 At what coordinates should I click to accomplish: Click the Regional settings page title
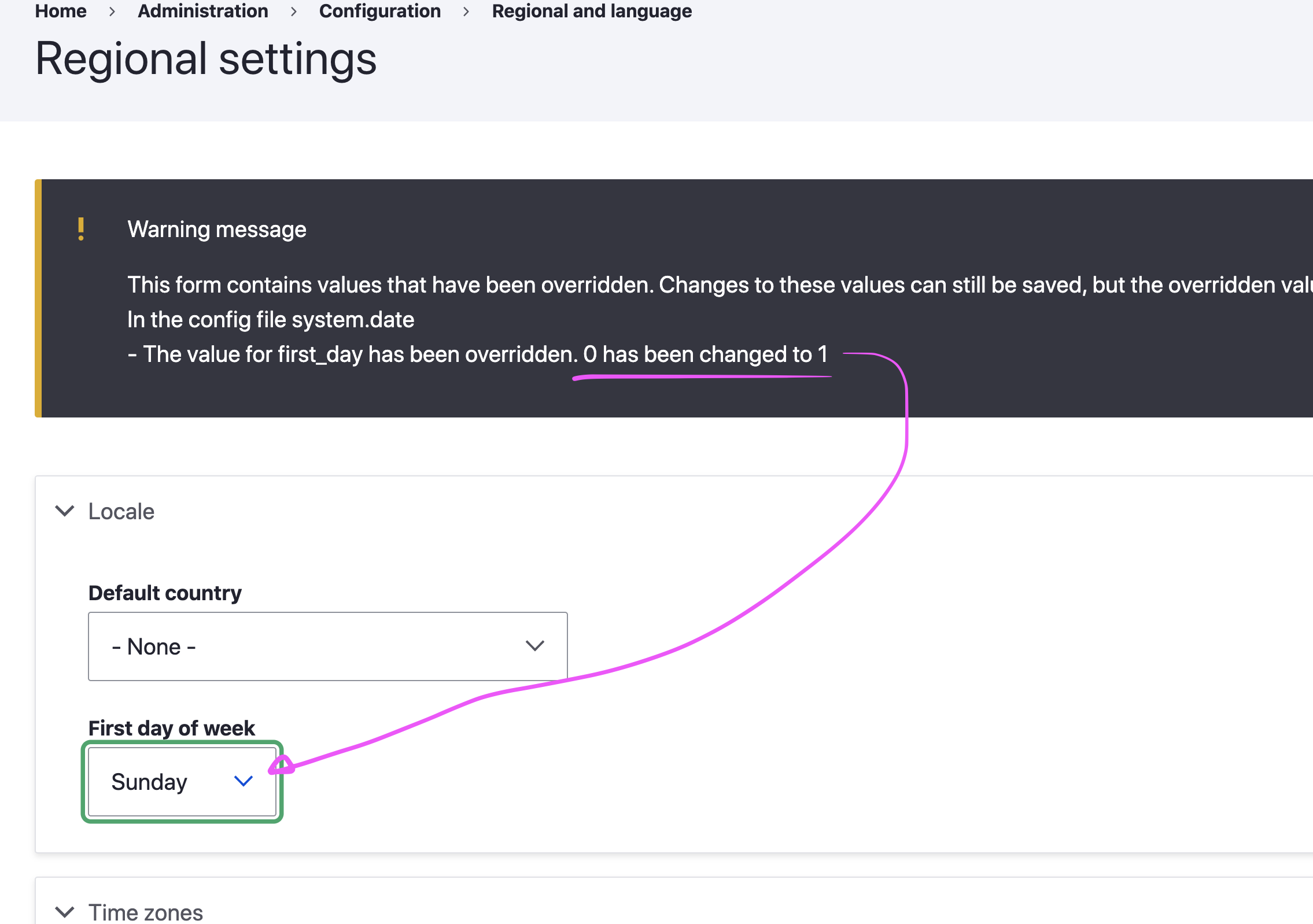(x=205, y=58)
